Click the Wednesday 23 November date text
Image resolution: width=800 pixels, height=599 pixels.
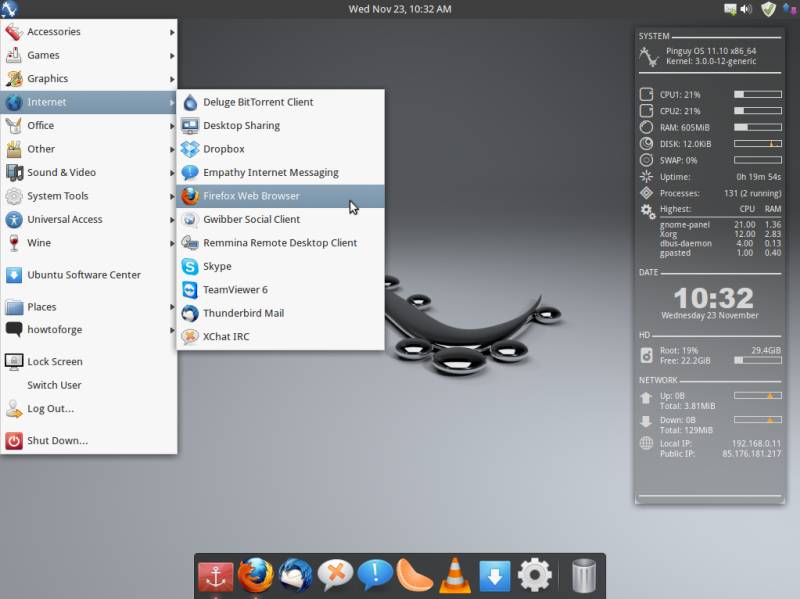[710, 315]
